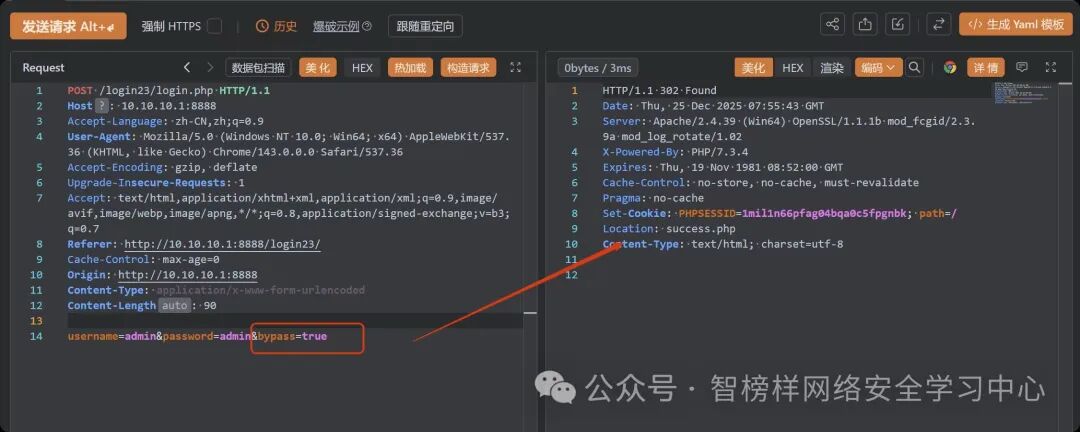1080x432 pixels.
Task: Click the bypass=true parameter in body
Action: (293, 336)
